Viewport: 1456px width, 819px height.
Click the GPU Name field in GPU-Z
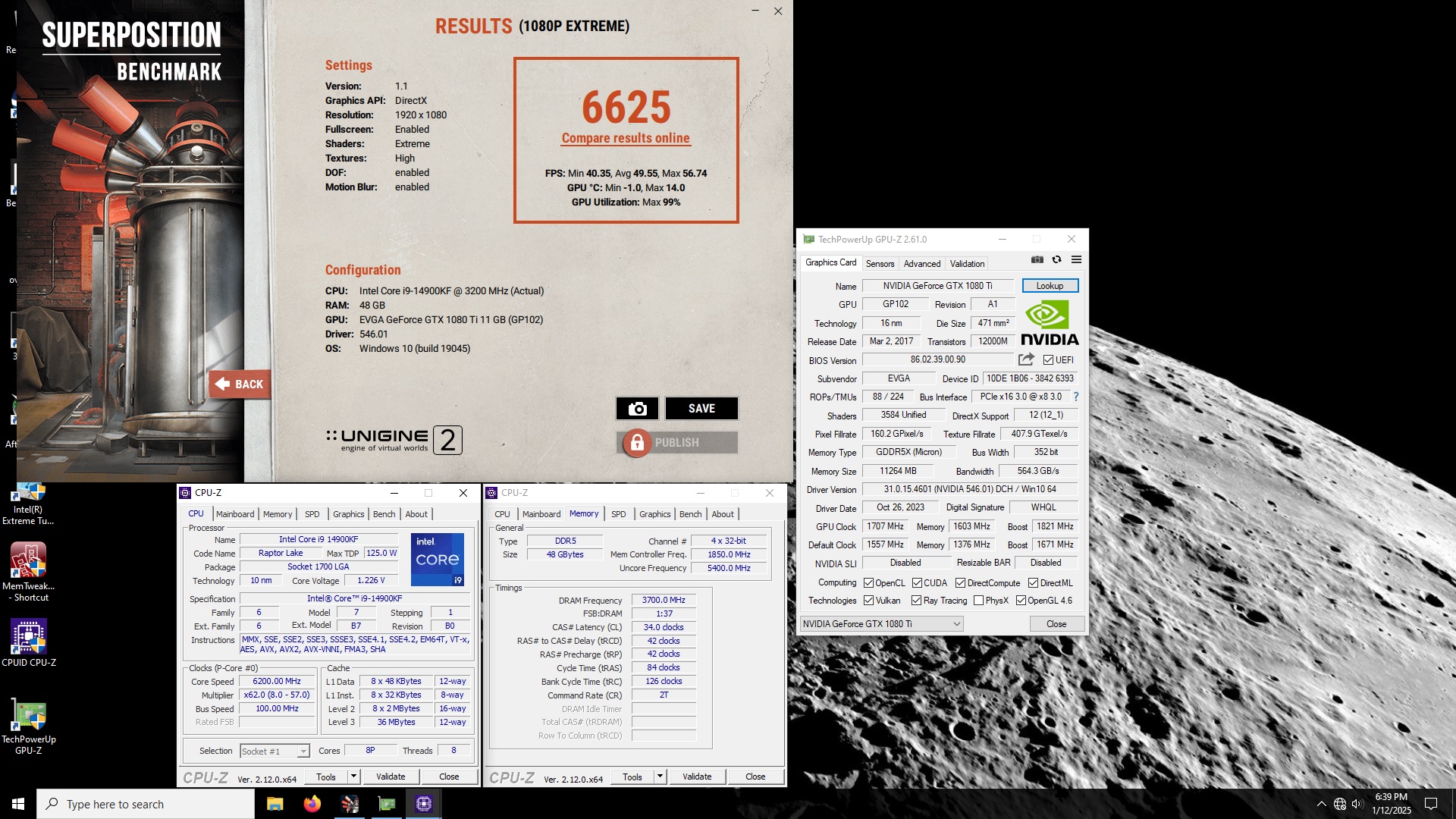pos(937,286)
